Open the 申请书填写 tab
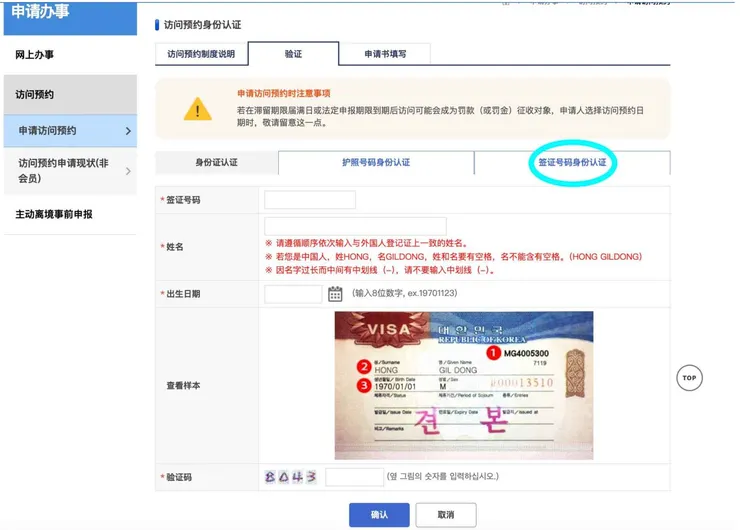The image size is (740, 530). [385, 54]
